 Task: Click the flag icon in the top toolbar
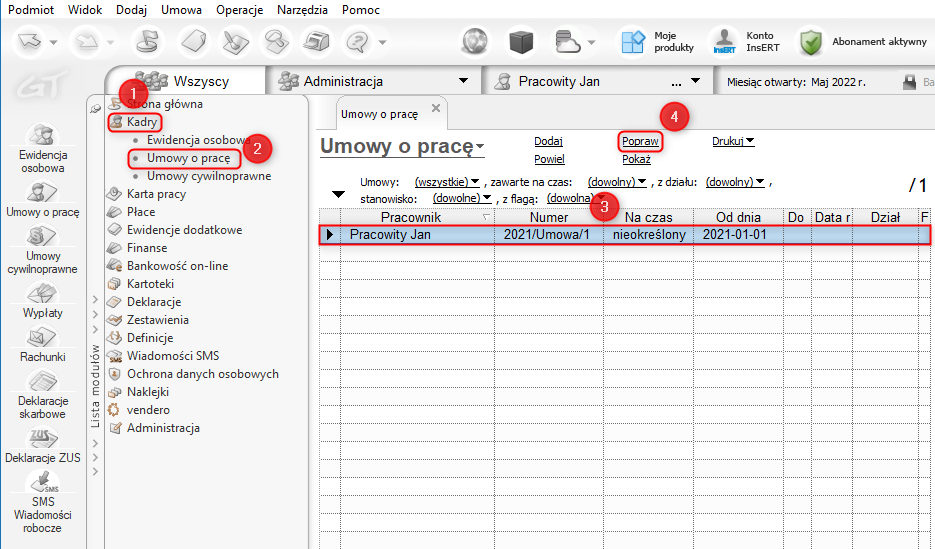coord(147,42)
